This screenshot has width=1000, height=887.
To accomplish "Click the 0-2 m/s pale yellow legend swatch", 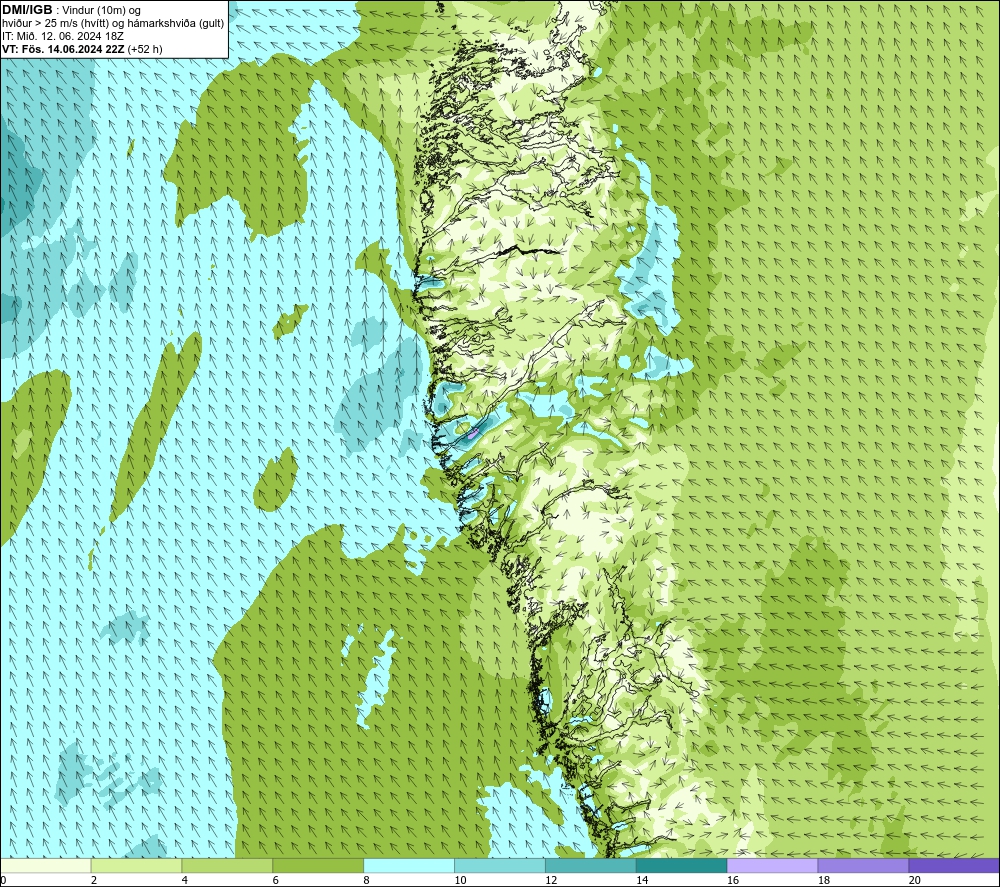I will 45,865.
